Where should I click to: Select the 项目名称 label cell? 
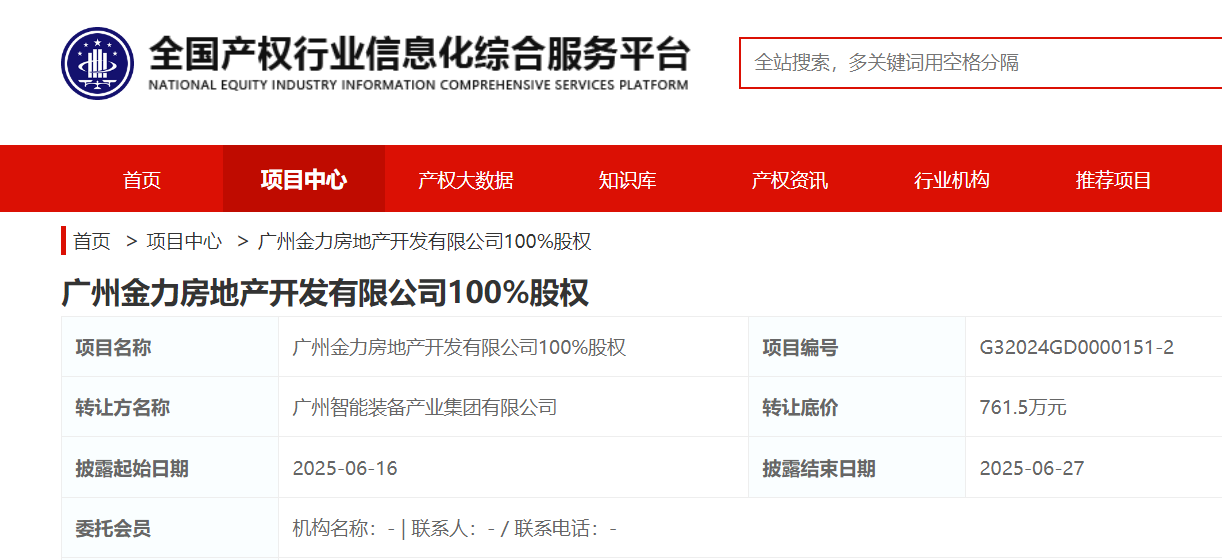tap(170, 347)
